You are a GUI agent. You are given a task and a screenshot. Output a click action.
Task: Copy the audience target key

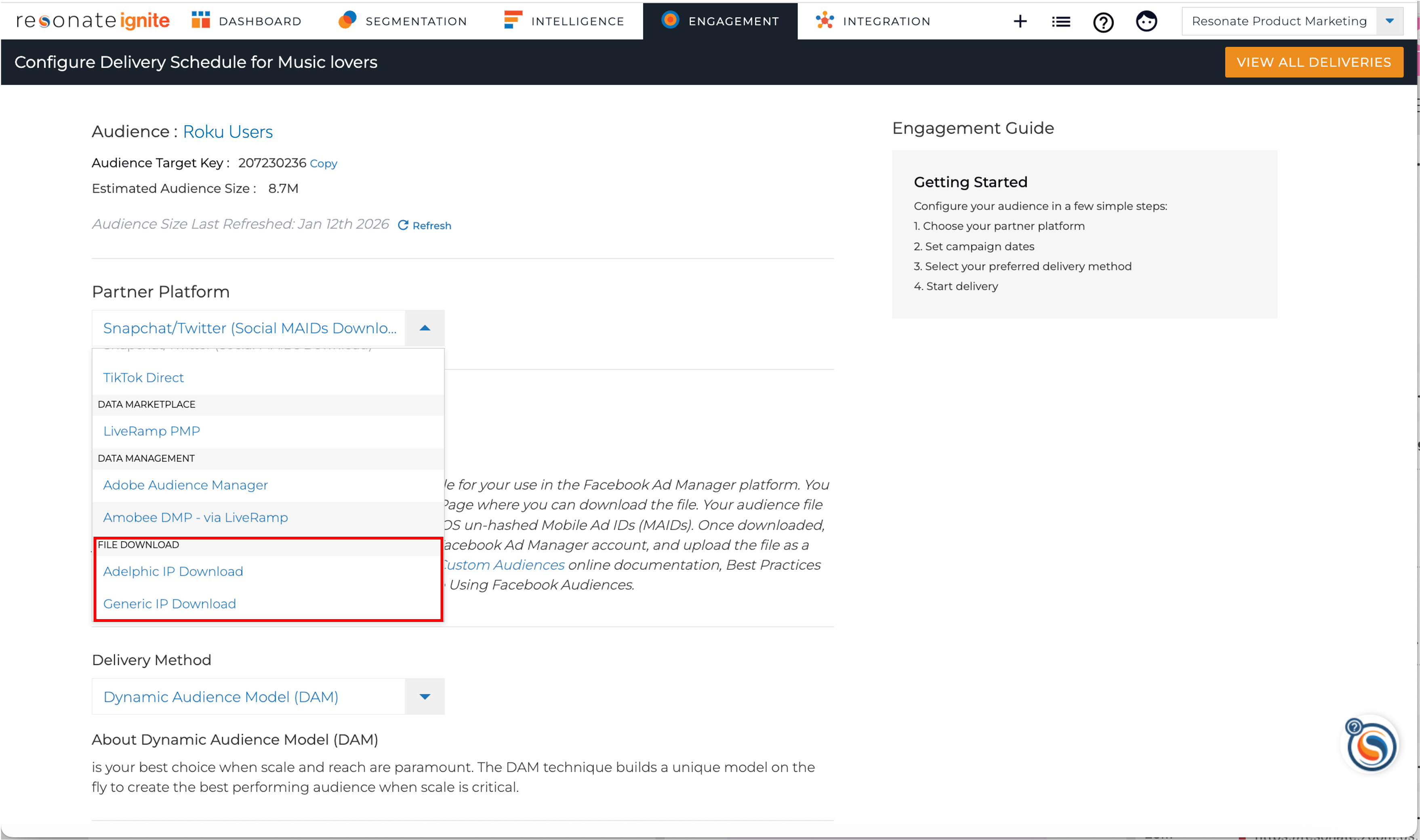(323, 164)
